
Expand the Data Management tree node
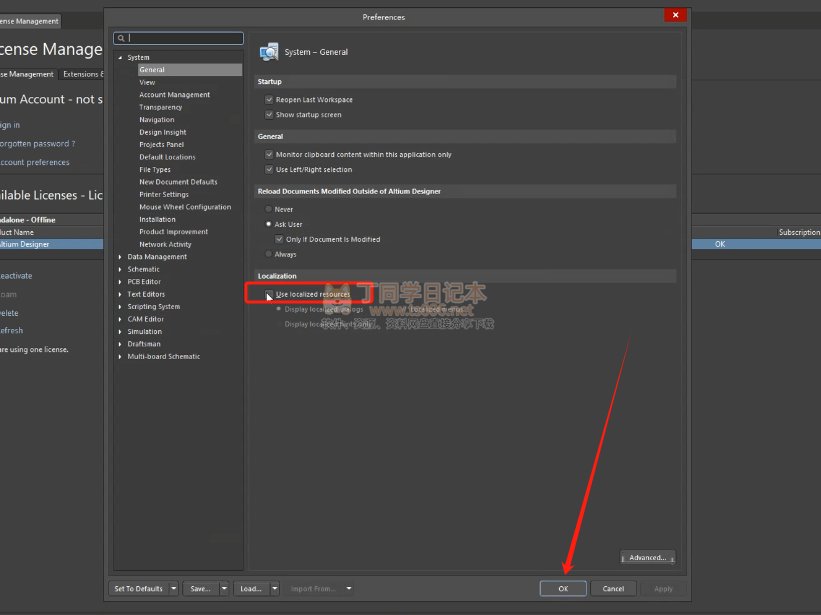pyautogui.click(x=120, y=257)
